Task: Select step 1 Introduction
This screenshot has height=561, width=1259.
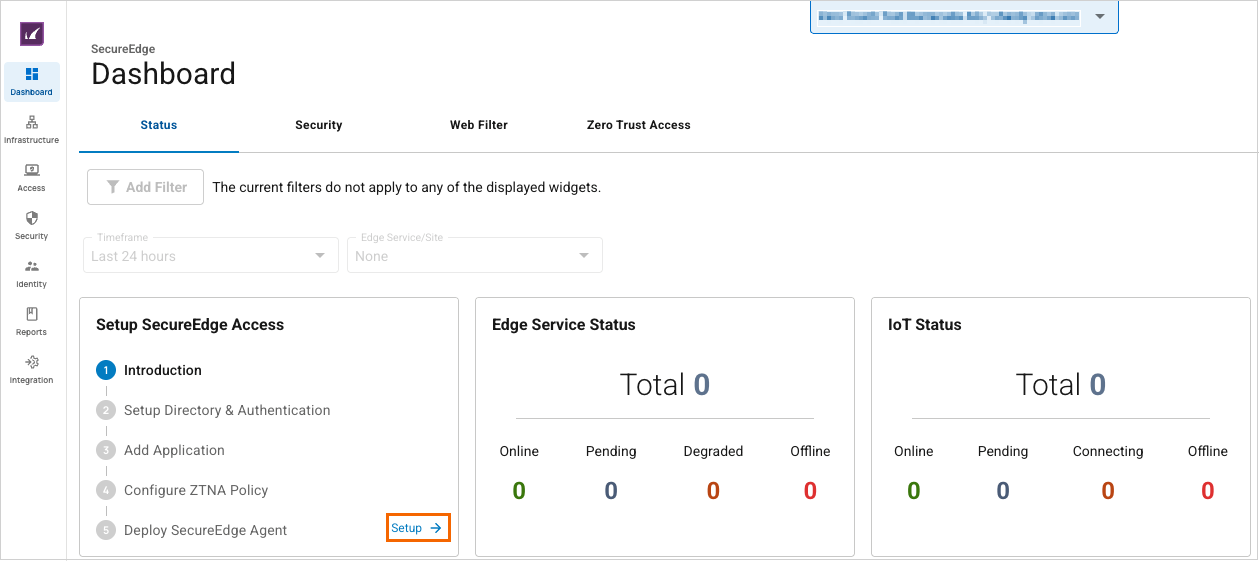Action: (x=162, y=370)
